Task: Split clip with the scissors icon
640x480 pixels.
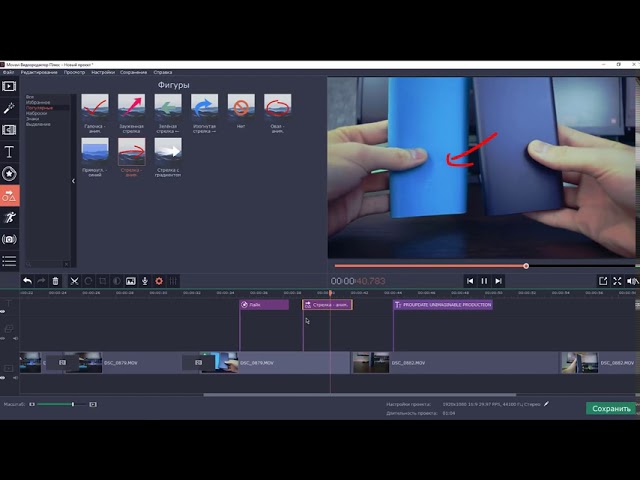Action: (74, 281)
